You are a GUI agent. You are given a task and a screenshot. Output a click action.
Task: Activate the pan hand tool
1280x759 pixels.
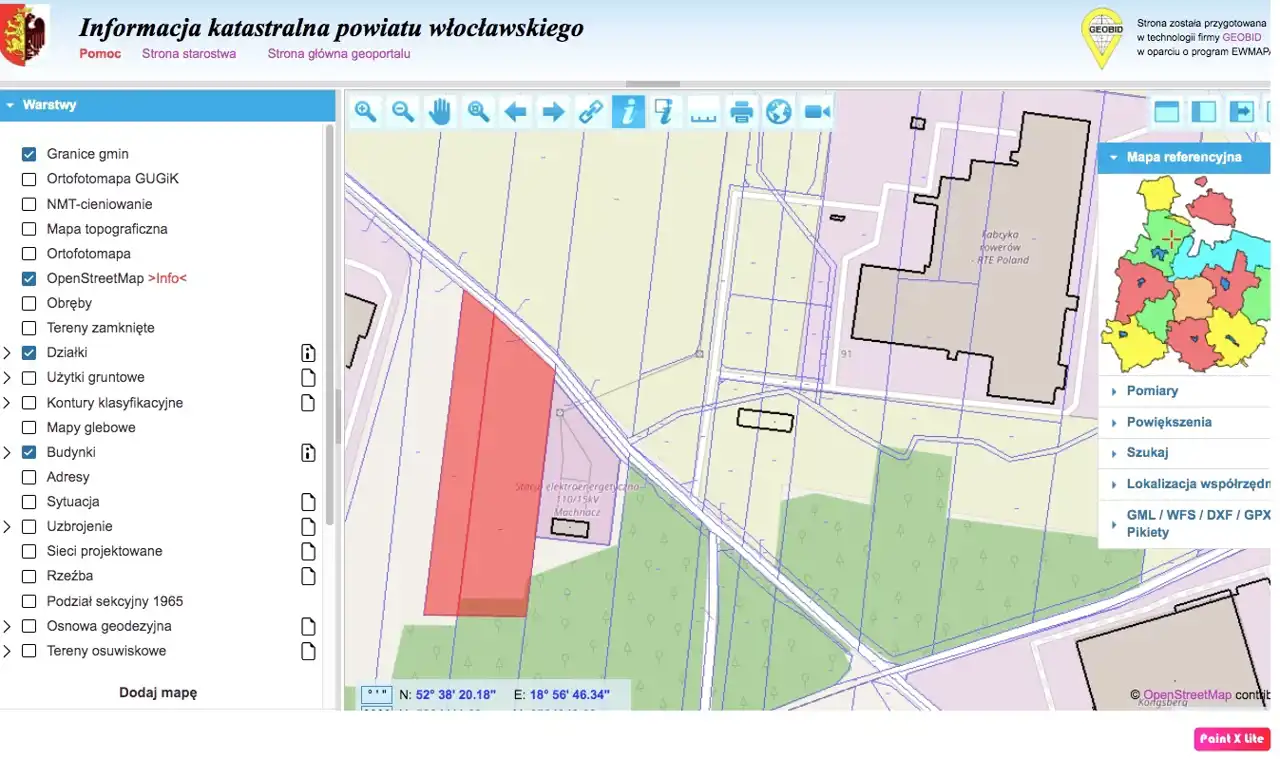(441, 112)
